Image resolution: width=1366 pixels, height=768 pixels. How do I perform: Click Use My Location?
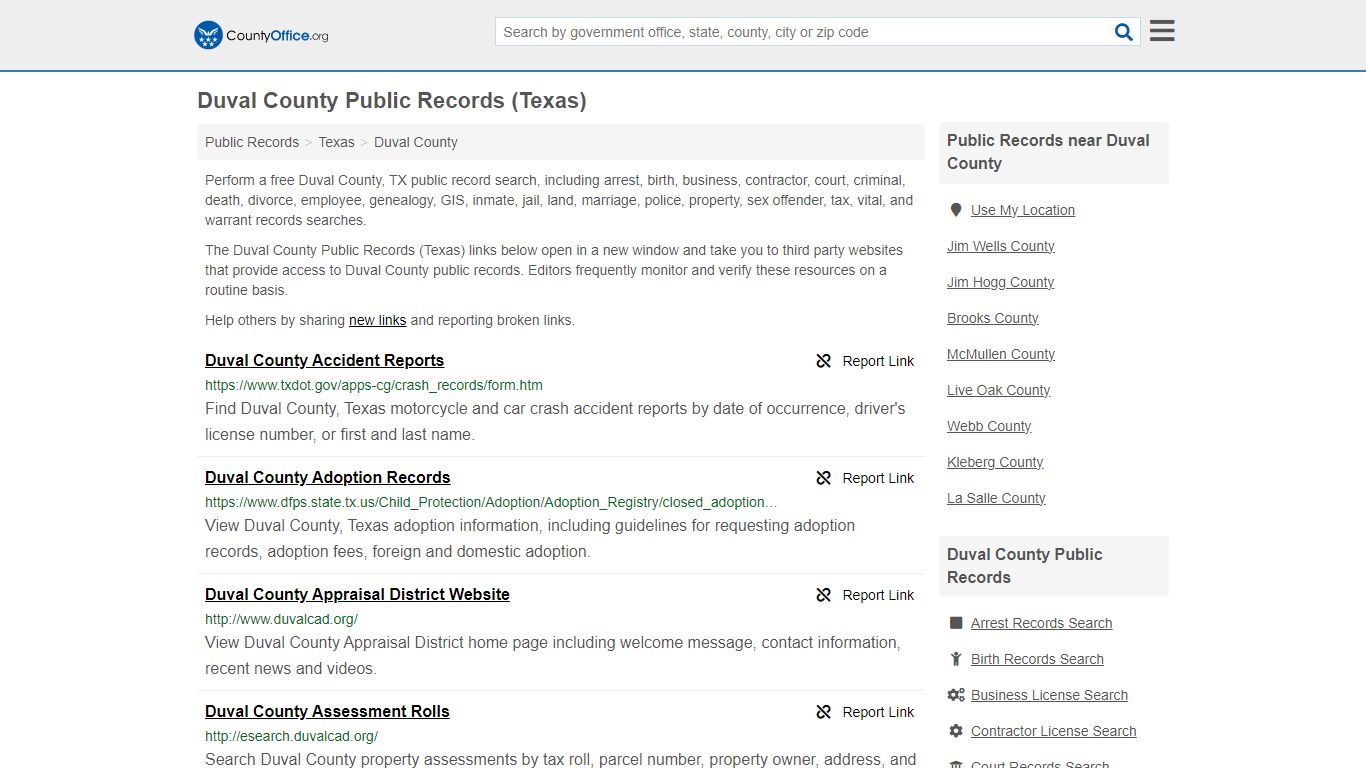click(1023, 210)
